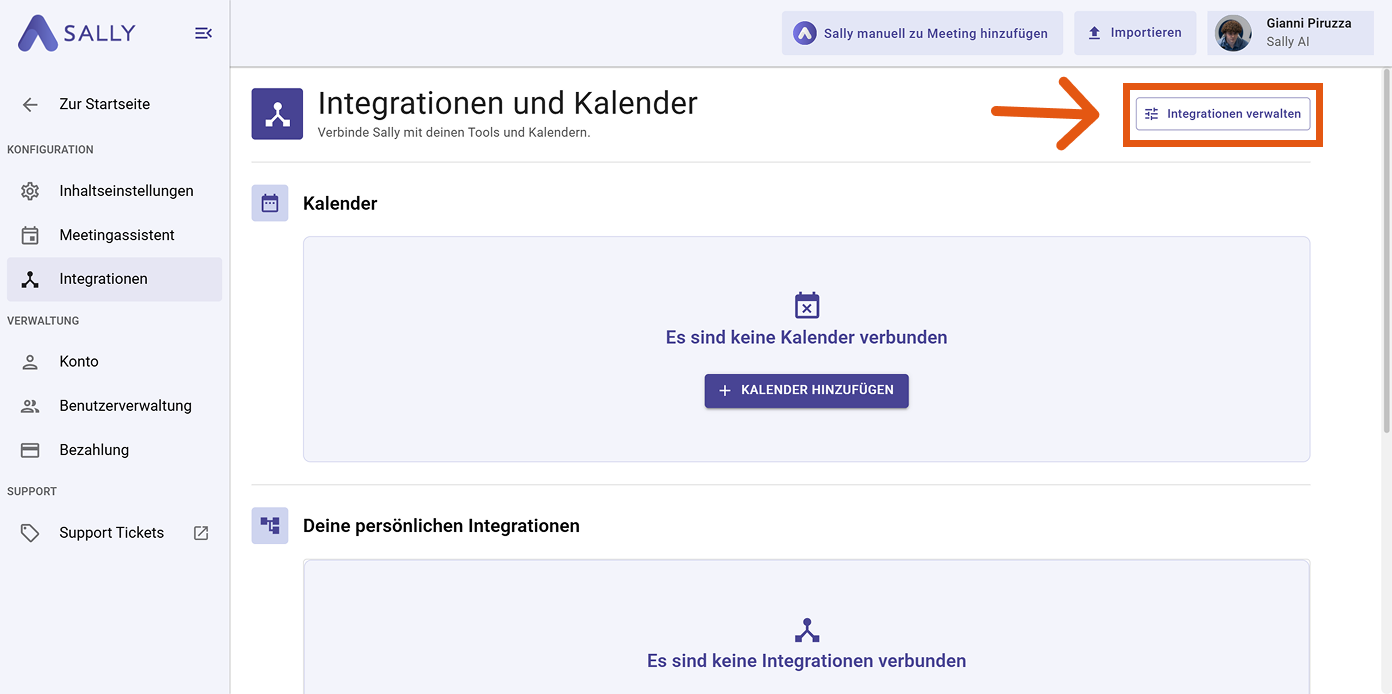
Task: Click the no-integrations icon in the empty panel
Action: pos(807,630)
